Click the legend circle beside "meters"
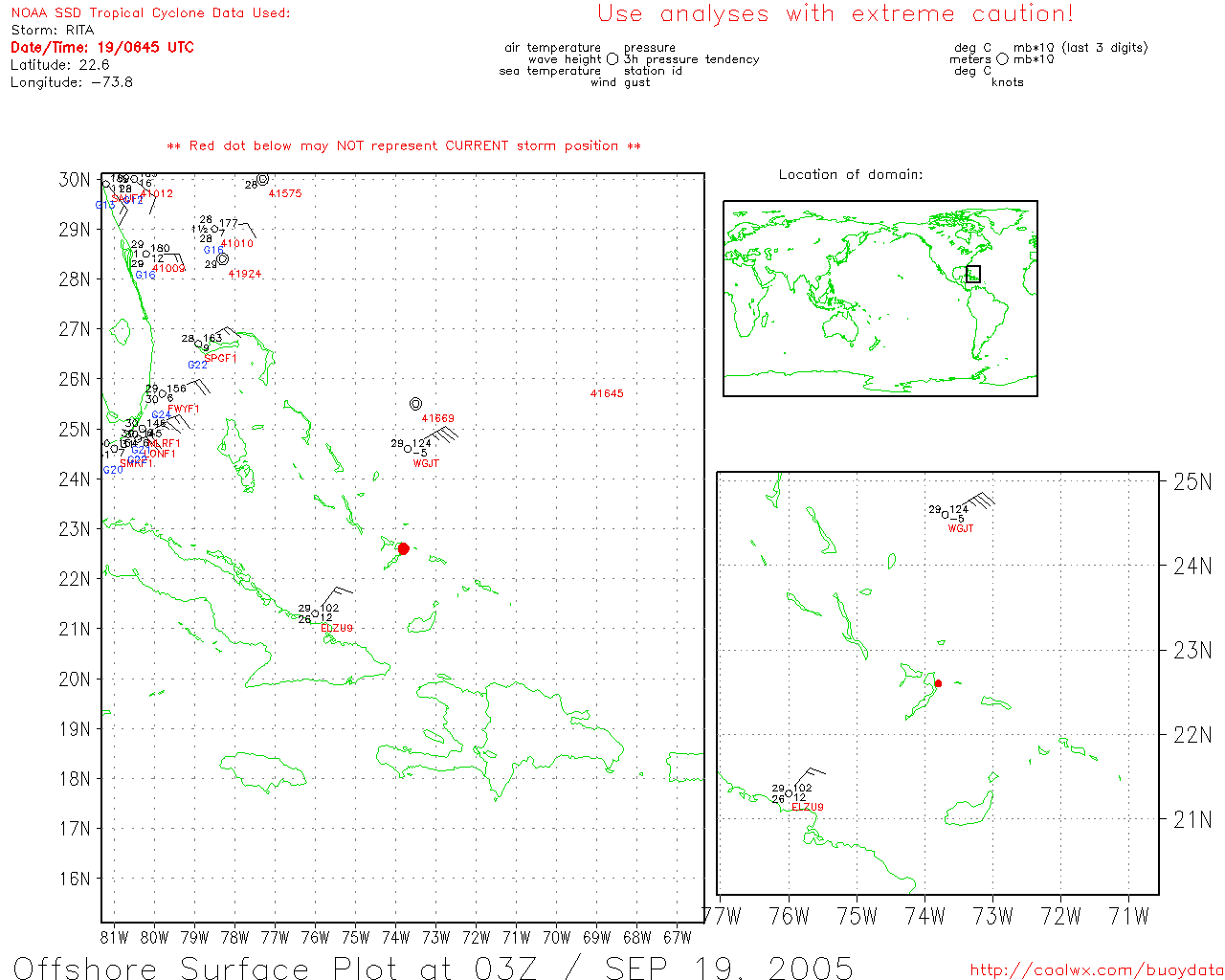This screenshot has height=980, width=1225. (x=1002, y=59)
